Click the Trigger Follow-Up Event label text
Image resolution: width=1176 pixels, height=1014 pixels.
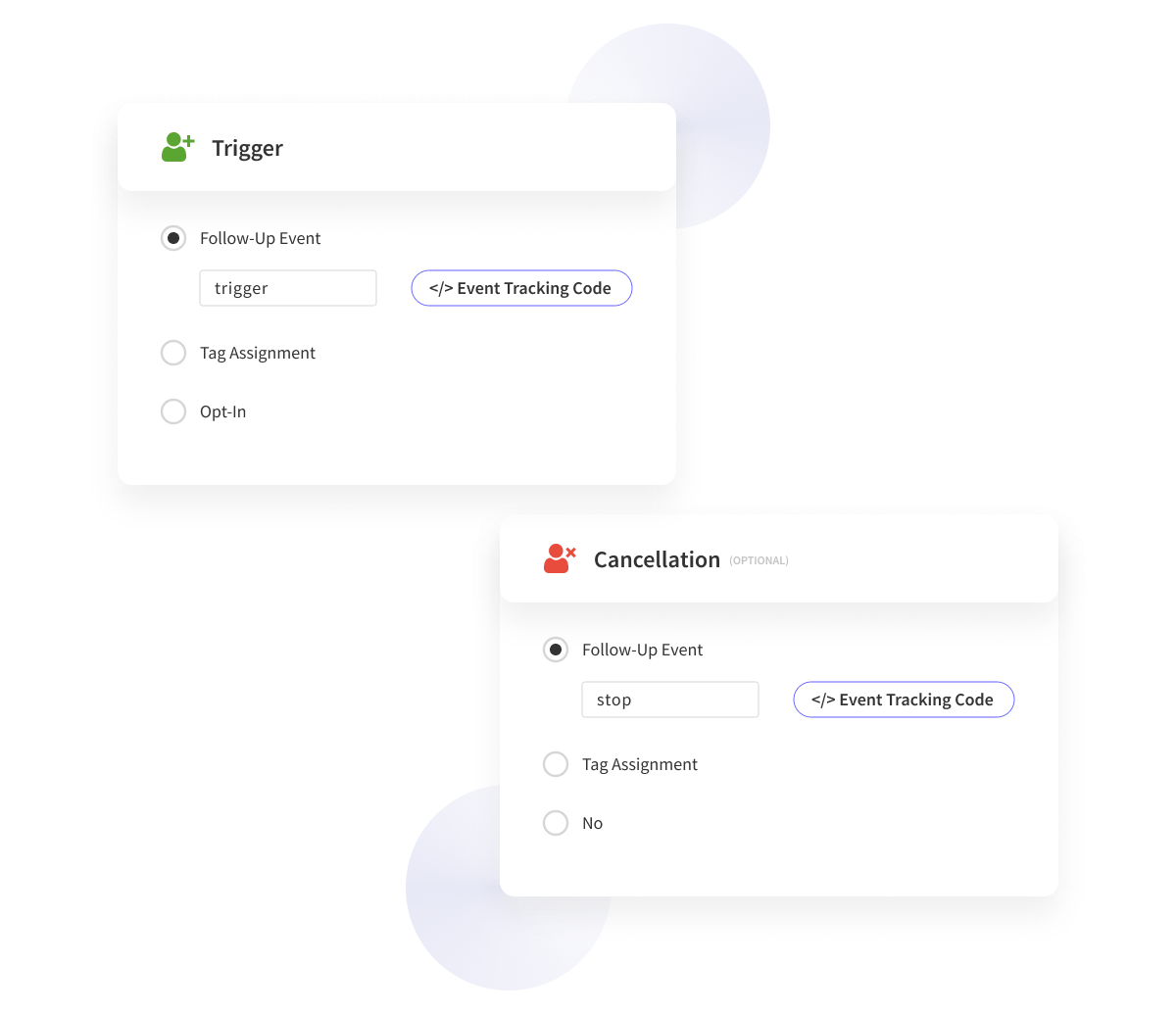point(260,238)
